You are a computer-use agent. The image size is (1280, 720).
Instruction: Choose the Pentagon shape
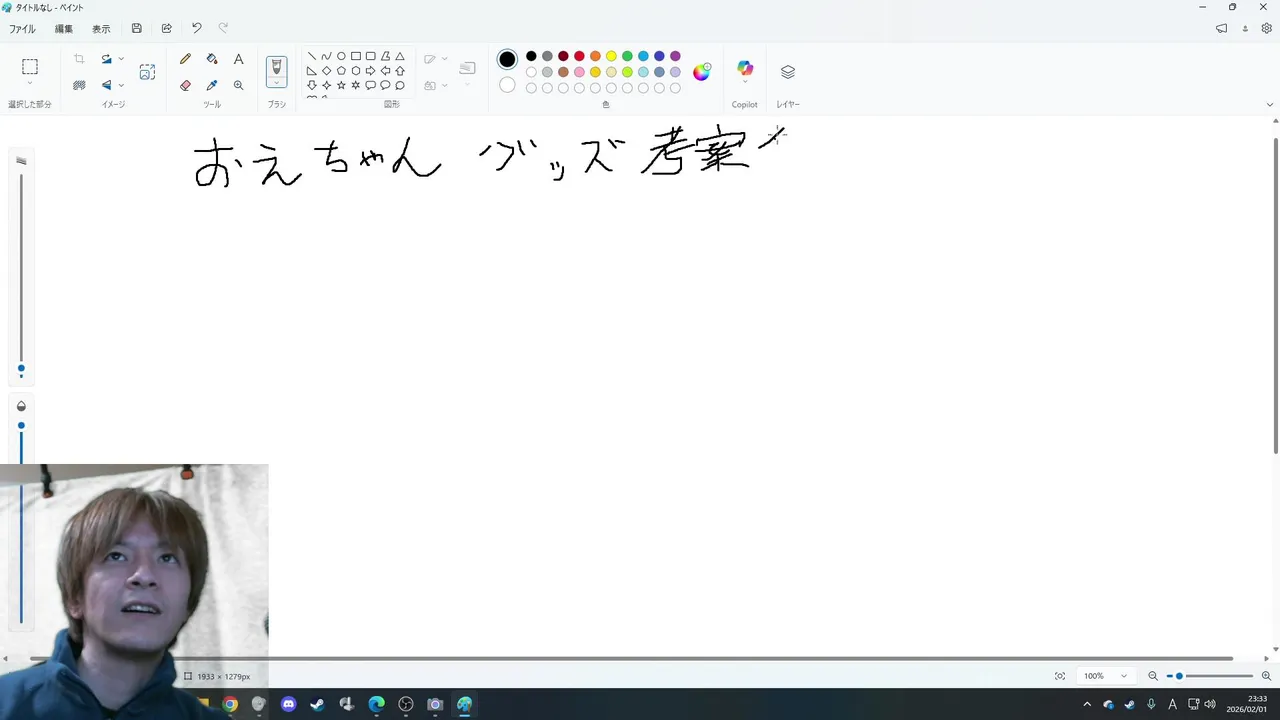point(341,71)
